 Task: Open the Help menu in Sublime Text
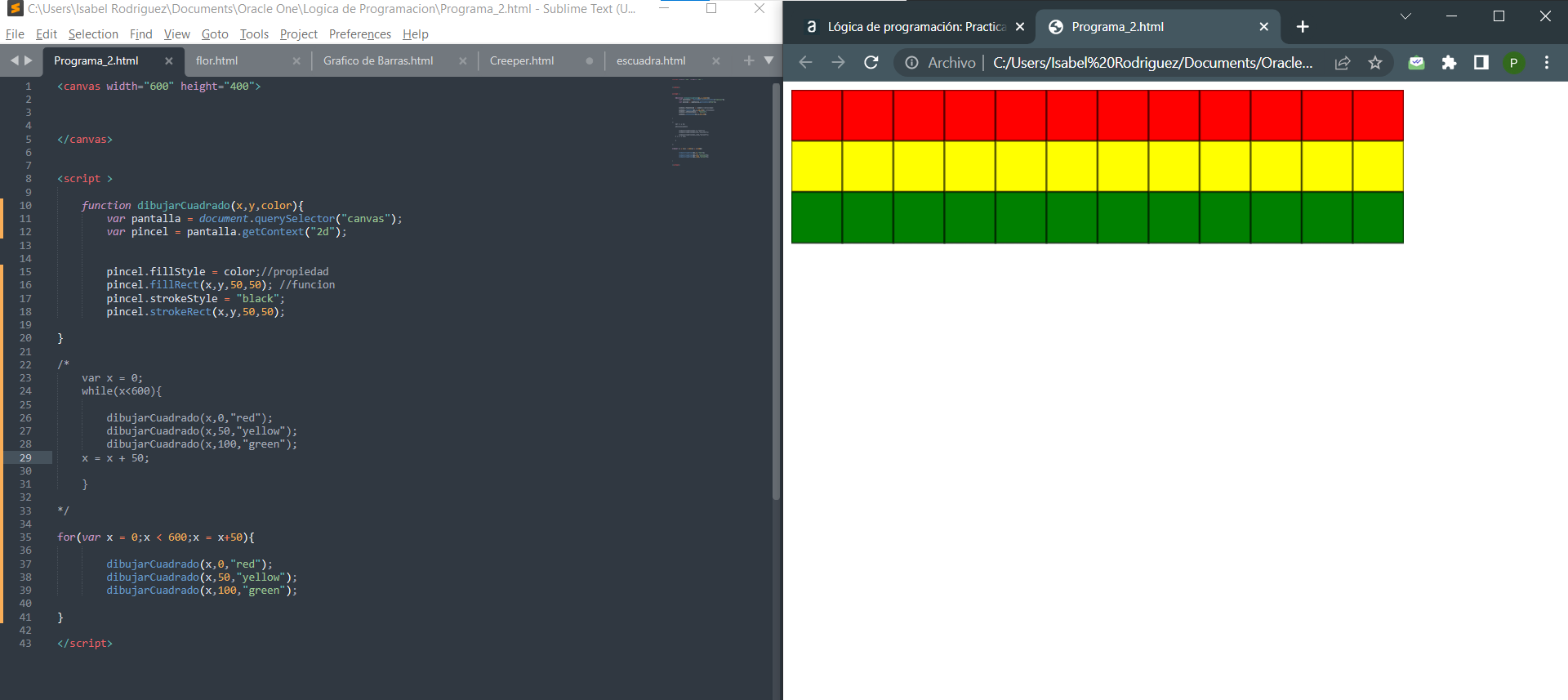coord(416,34)
